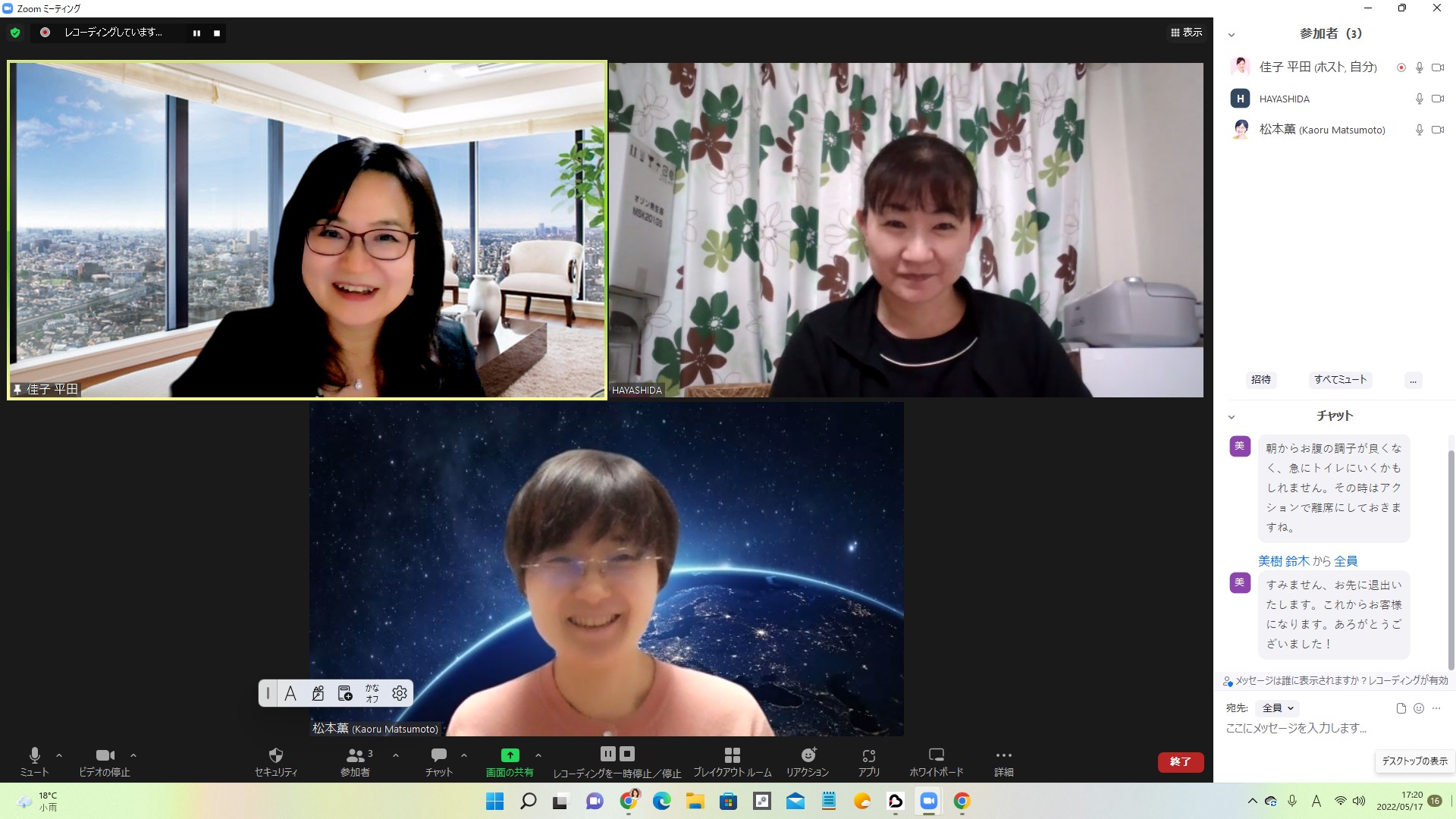Open chat options arrow beside チャット
The image size is (1456, 819).
pos(464,755)
